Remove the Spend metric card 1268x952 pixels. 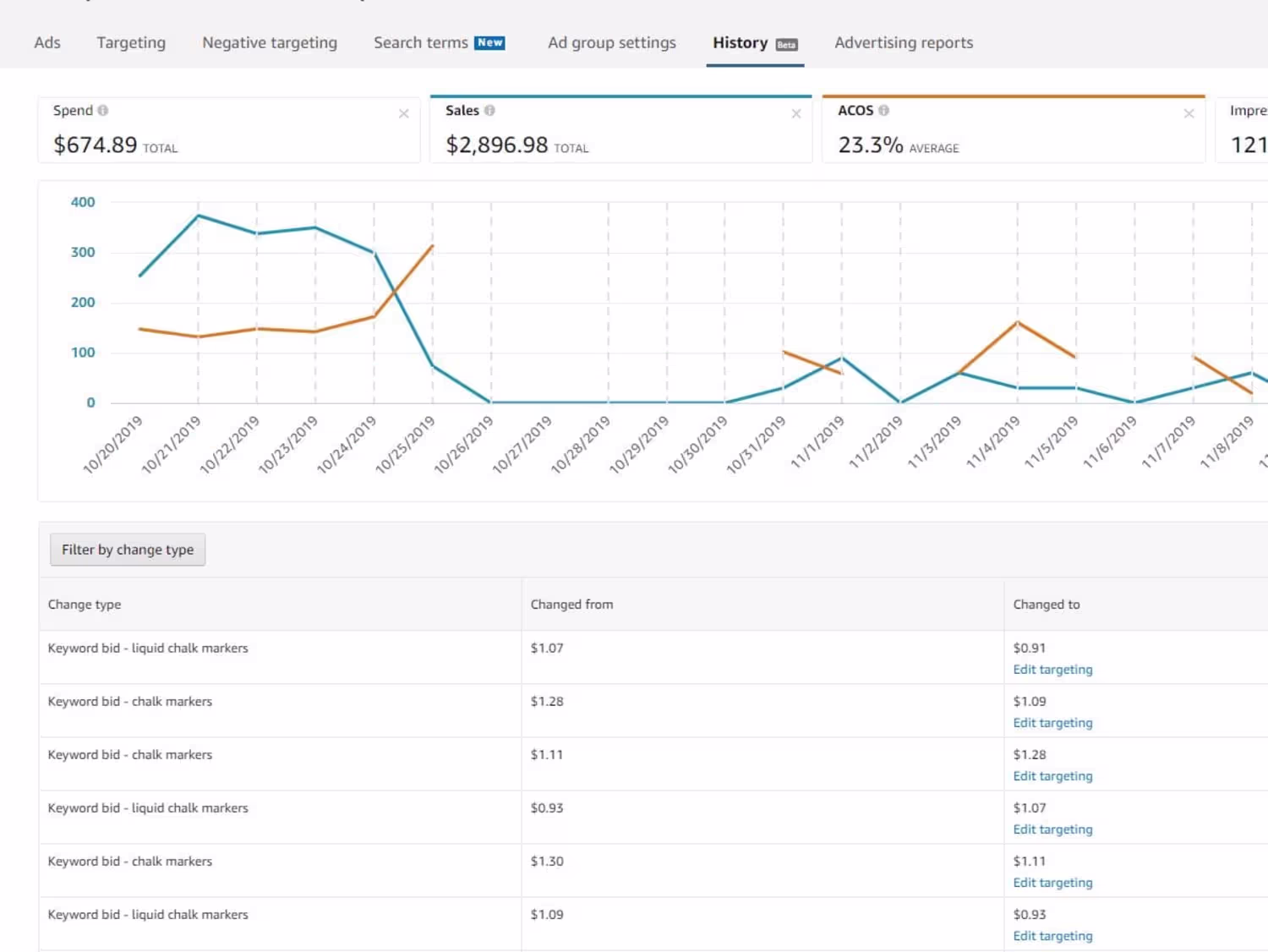pos(403,113)
